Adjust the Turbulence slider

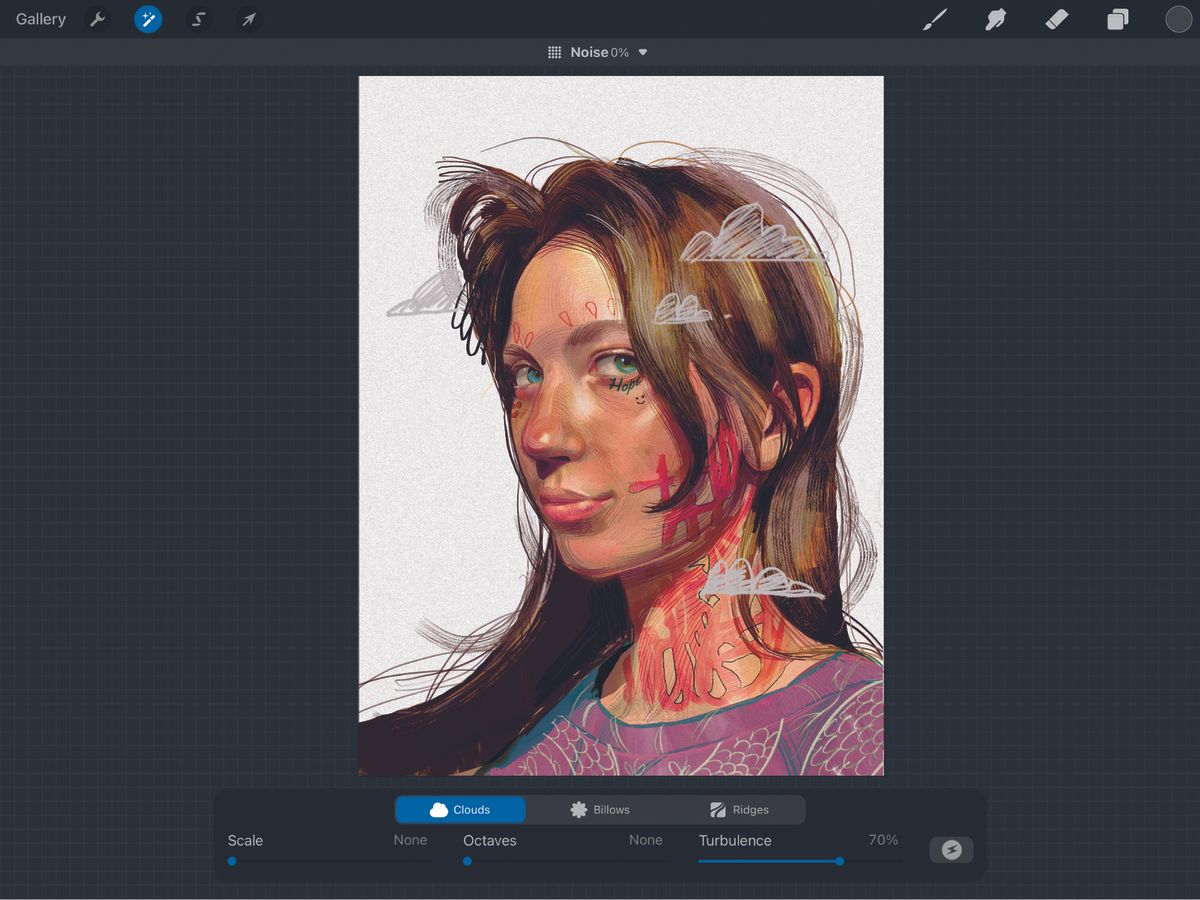coord(838,861)
